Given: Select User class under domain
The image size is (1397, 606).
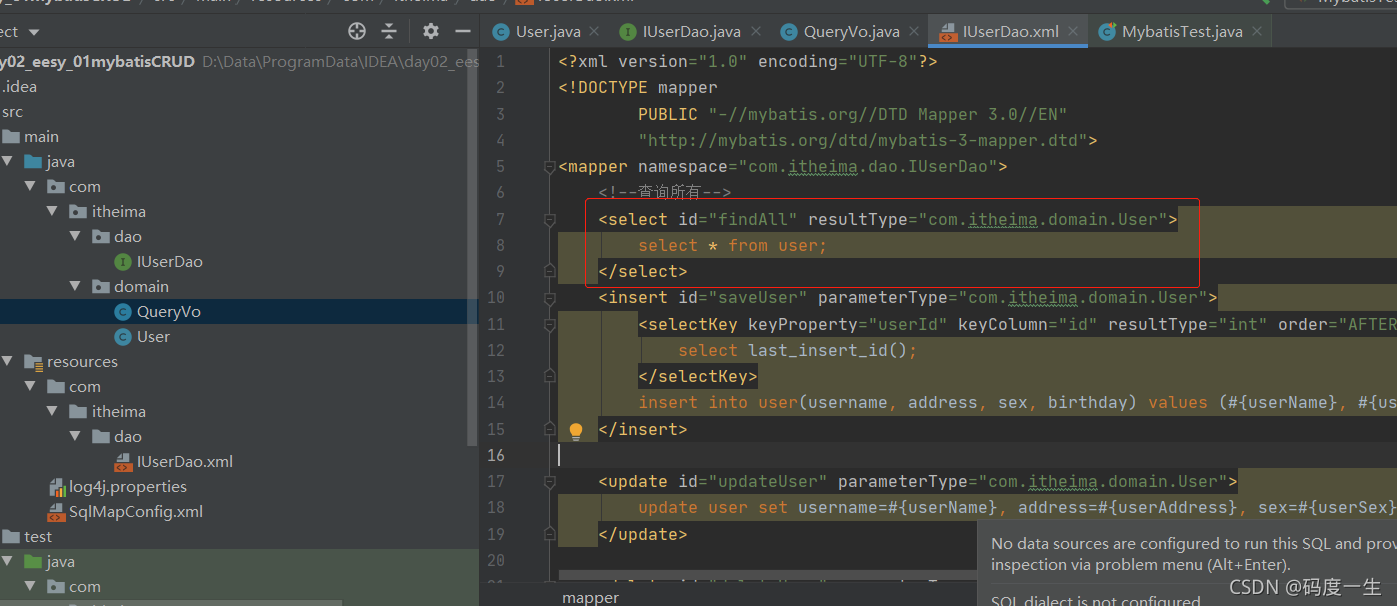Looking at the screenshot, I should click(153, 336).
